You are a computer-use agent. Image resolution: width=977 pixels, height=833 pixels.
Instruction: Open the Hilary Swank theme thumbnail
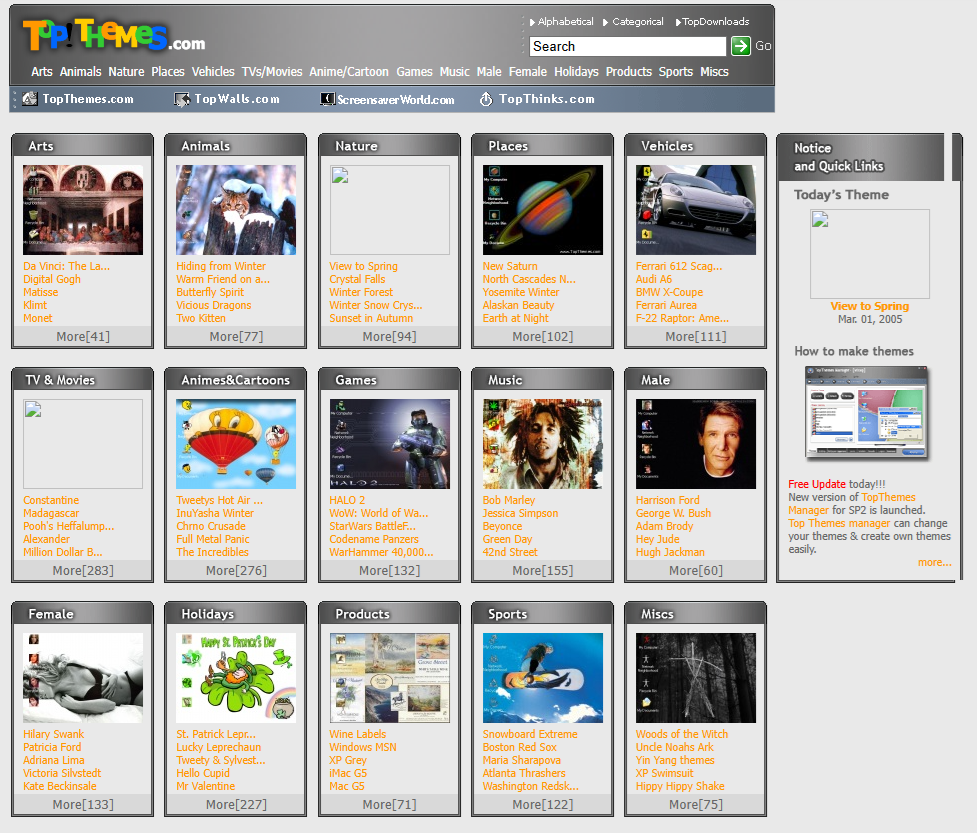[x=83, y=678]
